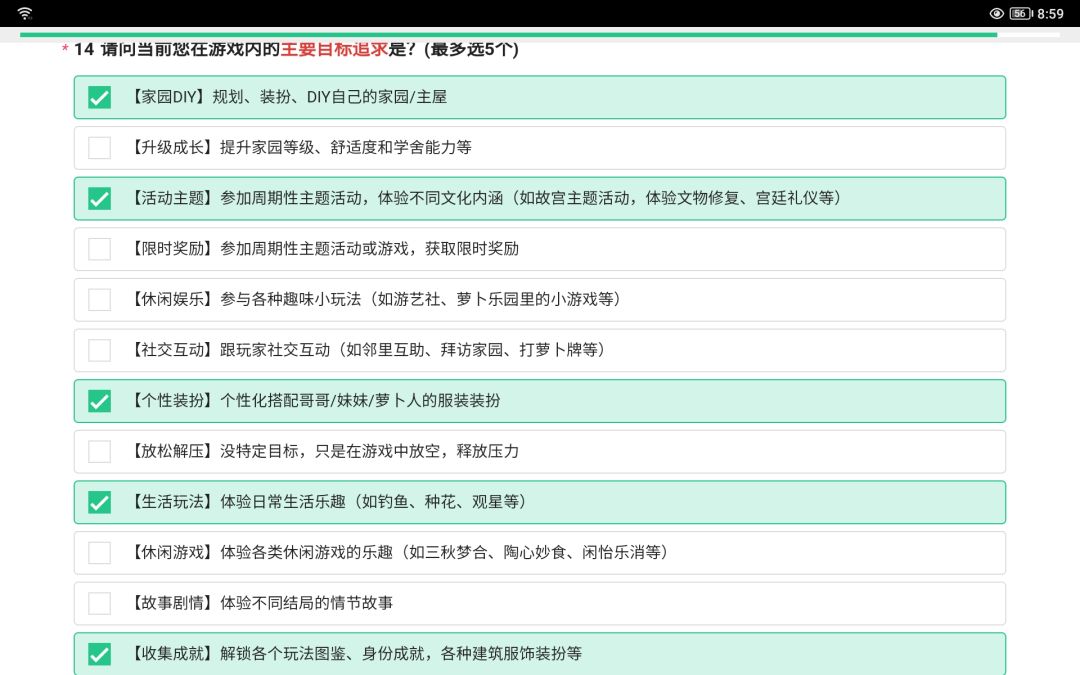Image resolution: width=1080 pixels, height=675 pixels.
Task: Click option text 体验日常生活乐趣
Action: tap(282, 502)
